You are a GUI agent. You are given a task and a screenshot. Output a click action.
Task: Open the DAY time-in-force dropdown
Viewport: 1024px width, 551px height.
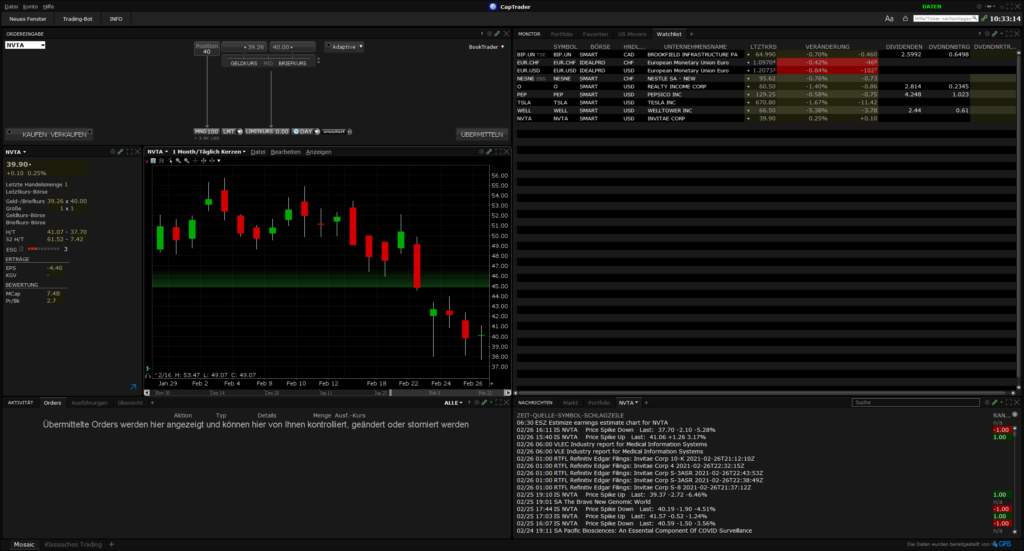(305, 131)
